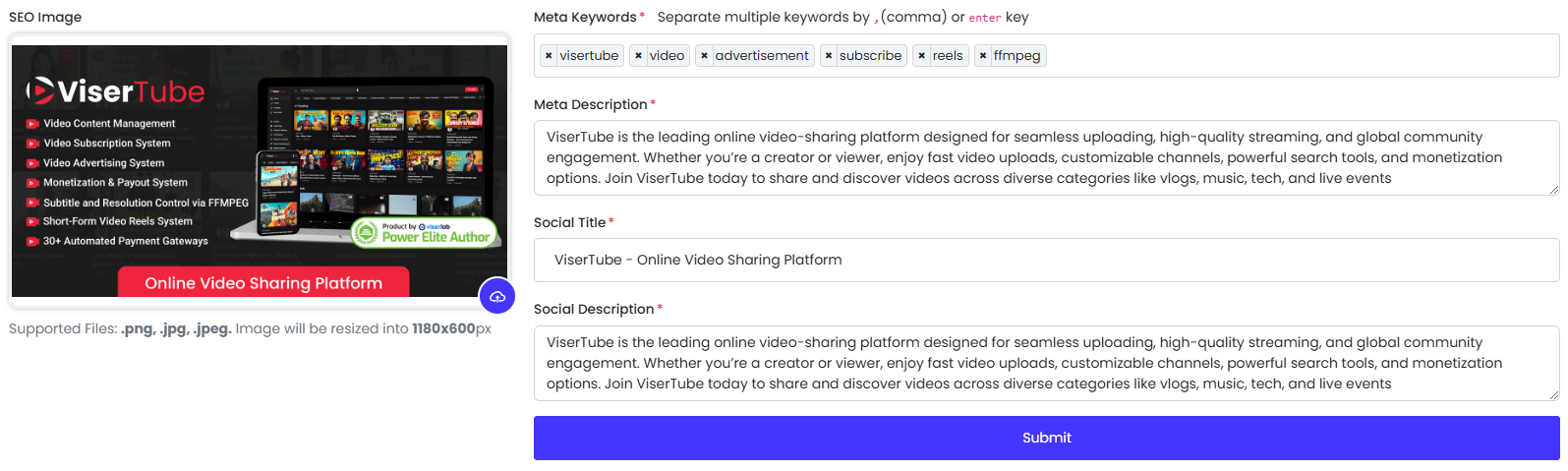Click the 'Meta Description' field label
Screen dimensions: 1568x471
(x=590, y=104)
